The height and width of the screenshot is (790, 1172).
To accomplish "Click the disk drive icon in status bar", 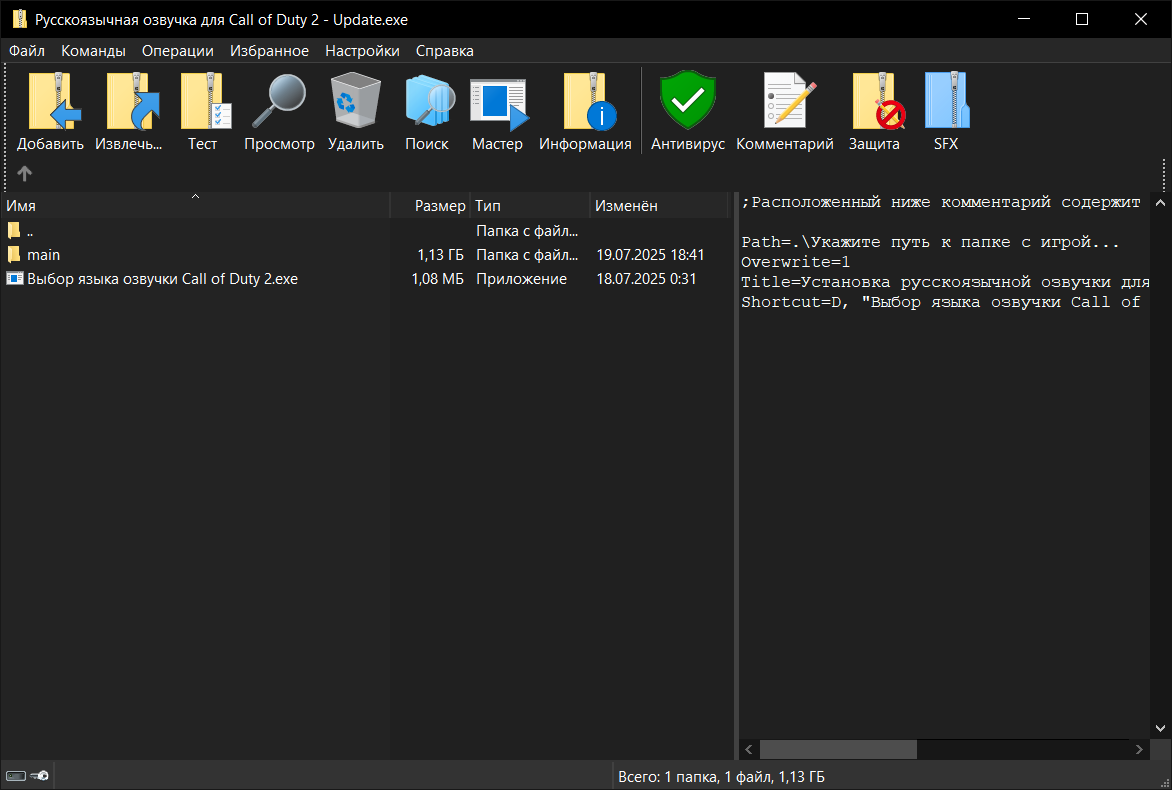I will click(16, 776).
